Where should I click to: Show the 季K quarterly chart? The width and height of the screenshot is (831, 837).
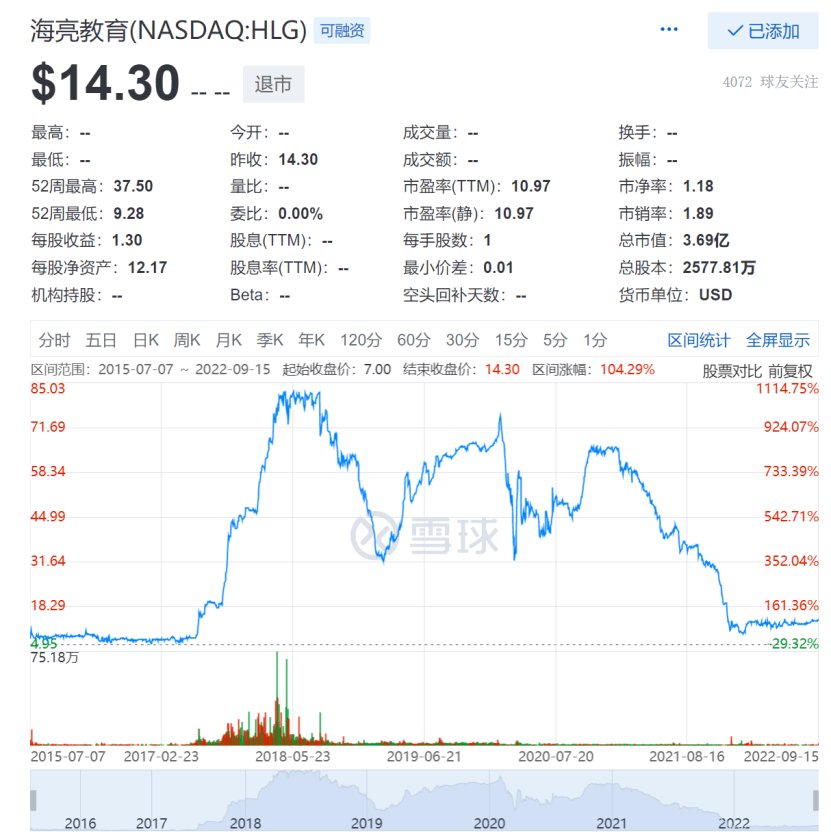tap(270, 340)
